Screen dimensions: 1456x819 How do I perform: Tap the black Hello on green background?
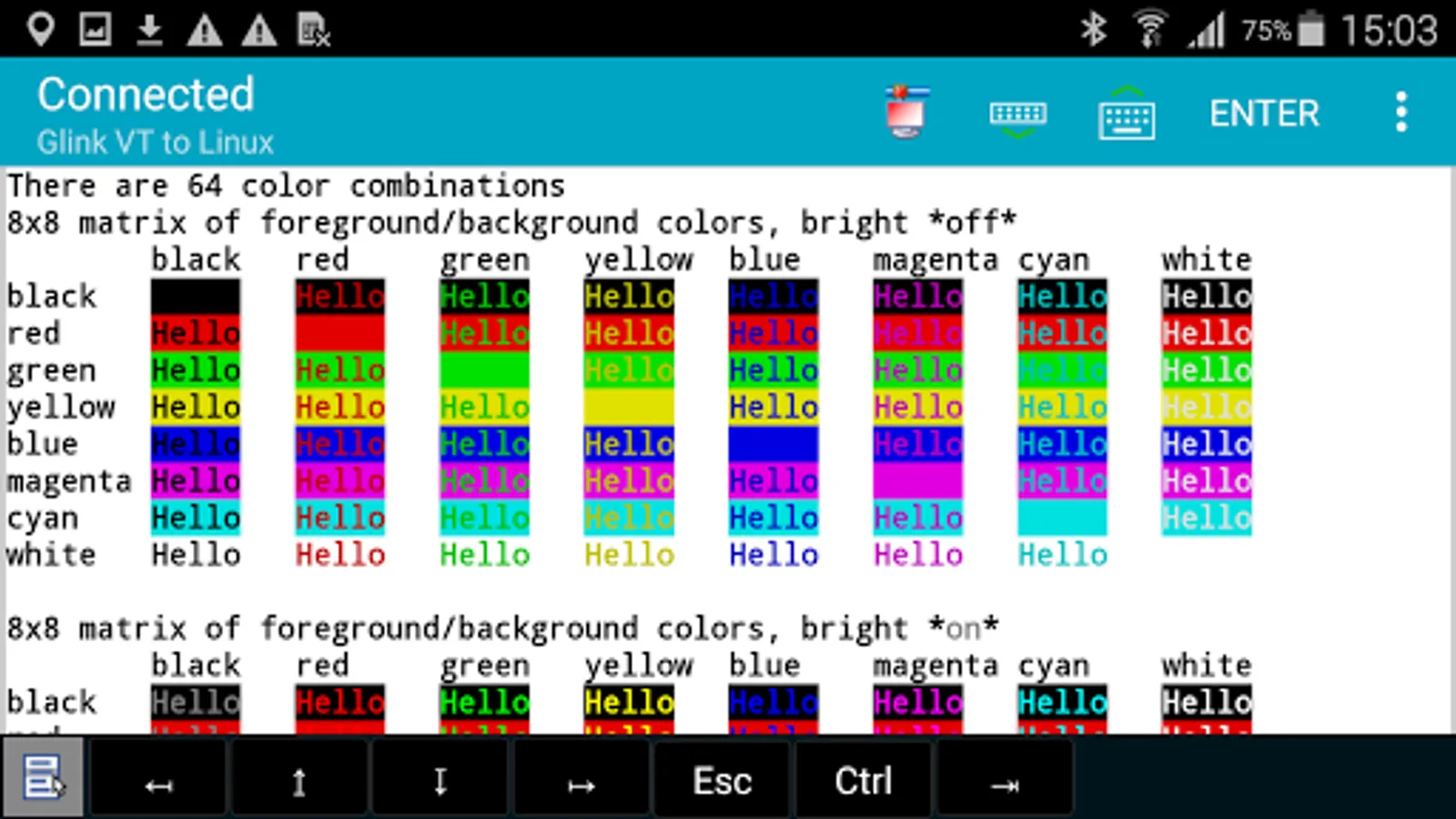click(x=196, y=370)
